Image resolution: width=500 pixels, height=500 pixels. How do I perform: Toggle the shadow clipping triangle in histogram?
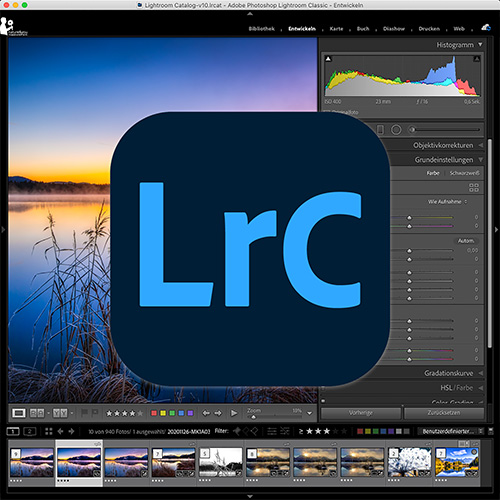pyautogui.click(x=328, y=59)
